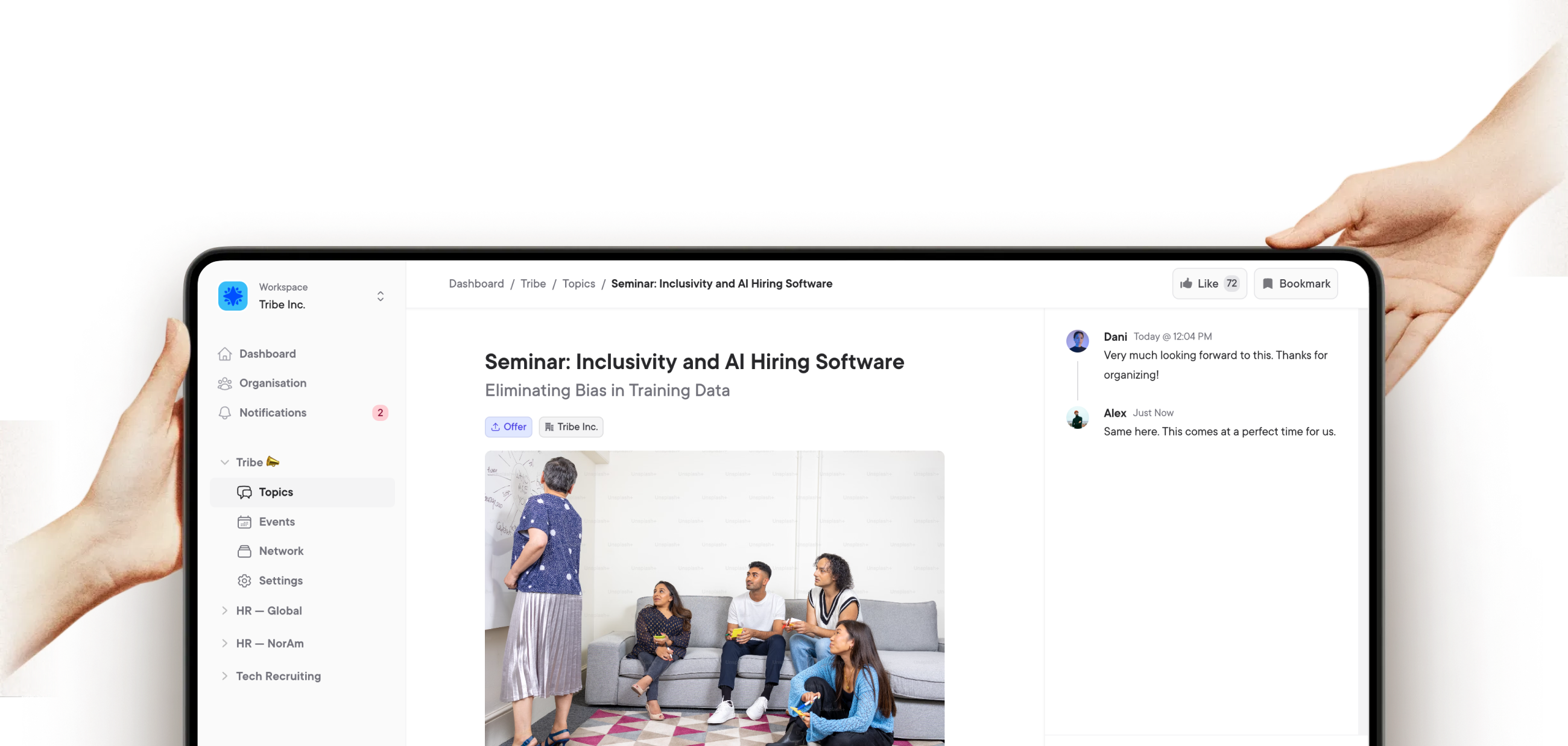Toggle the Bookmark for this seminar
1568x746 pixels.
(x=1295, y=283)
